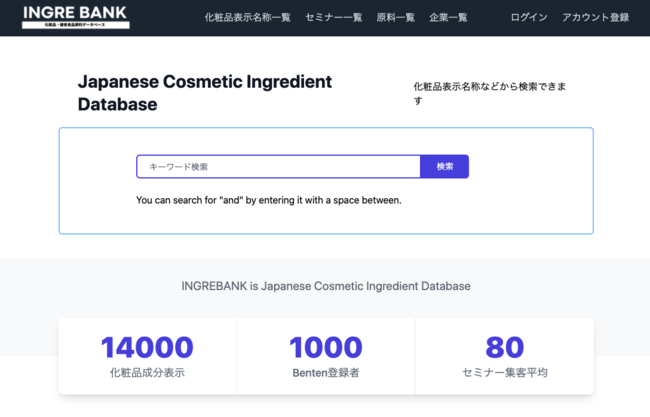650x417 pixels.
Task: Click the 検索 search button
Action: coord(445,167)
